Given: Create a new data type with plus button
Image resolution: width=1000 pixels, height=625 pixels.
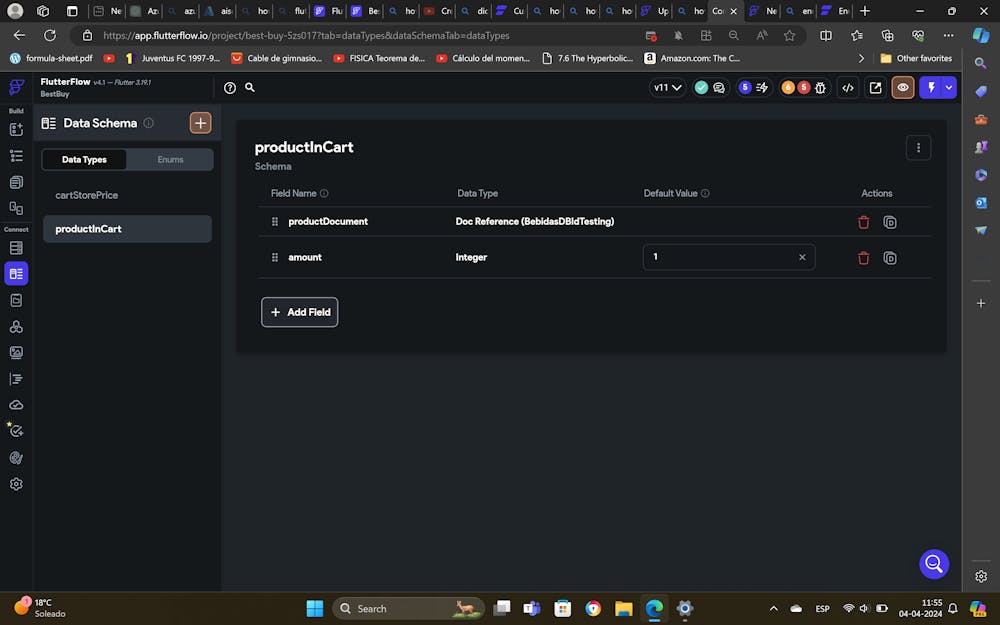Looking at the screenshot, I should 200,123.
